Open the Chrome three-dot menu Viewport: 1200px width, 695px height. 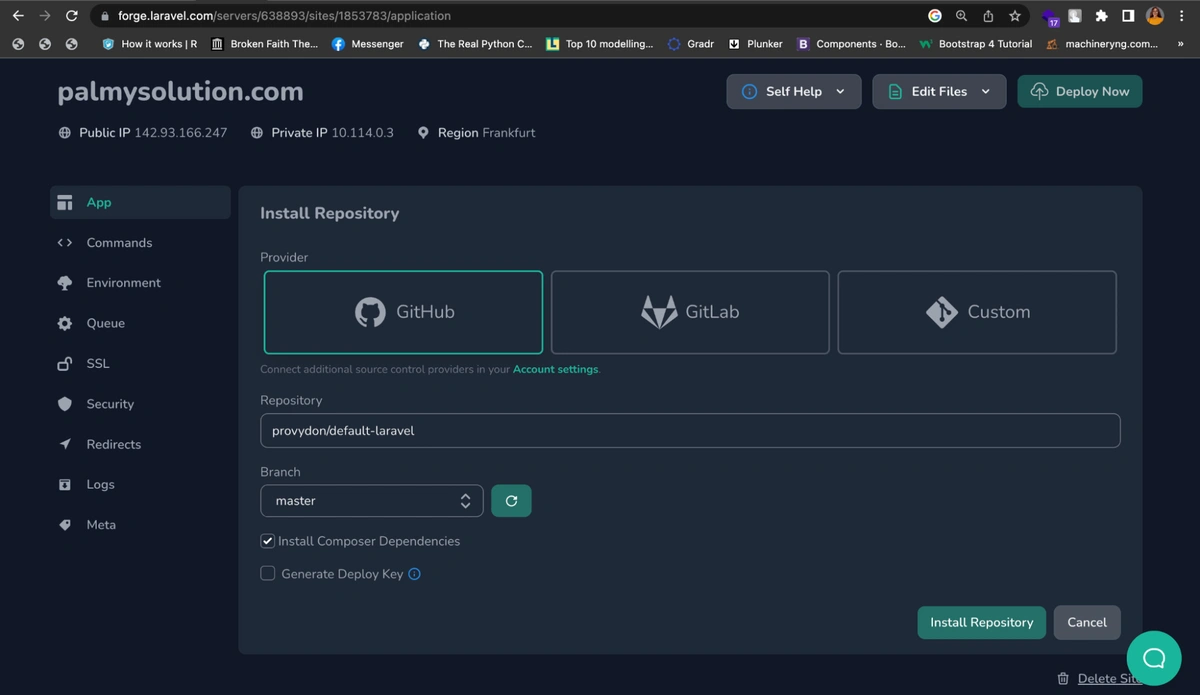tap(1181, 16)
